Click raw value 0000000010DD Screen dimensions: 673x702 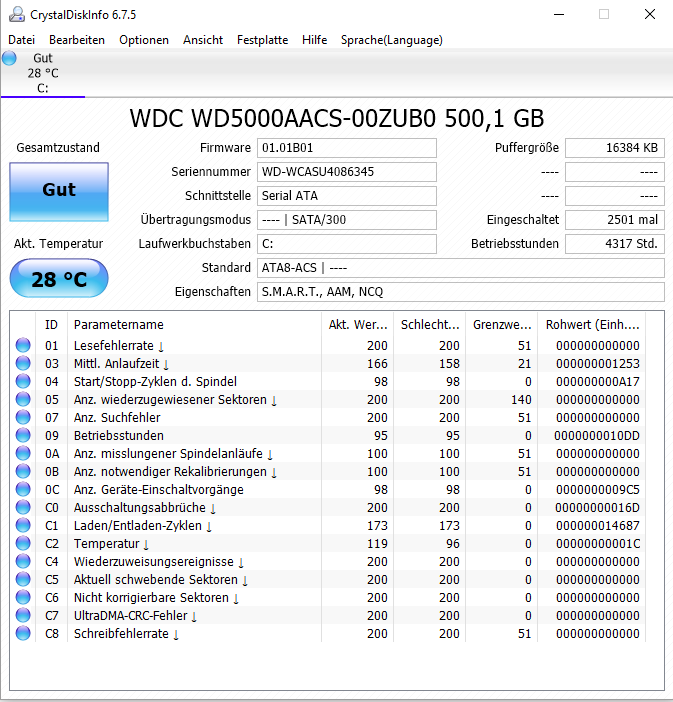[597, 436]
